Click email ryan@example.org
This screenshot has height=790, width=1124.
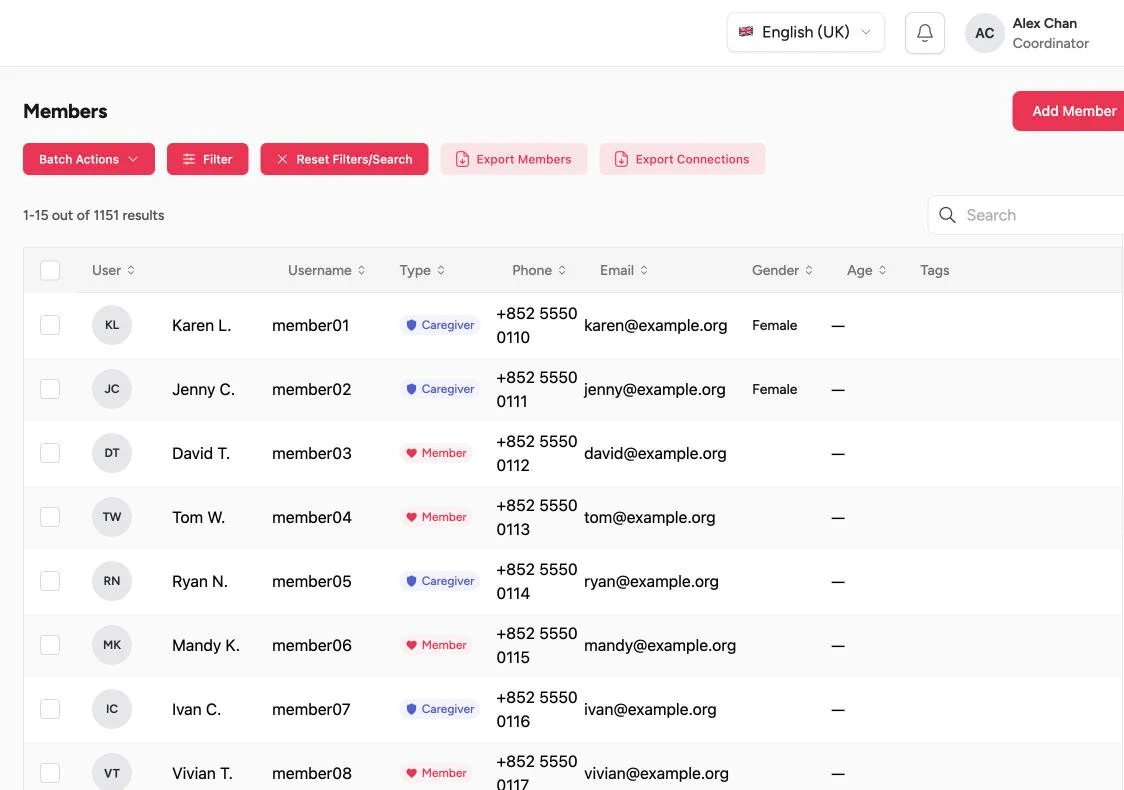[651, 581]
